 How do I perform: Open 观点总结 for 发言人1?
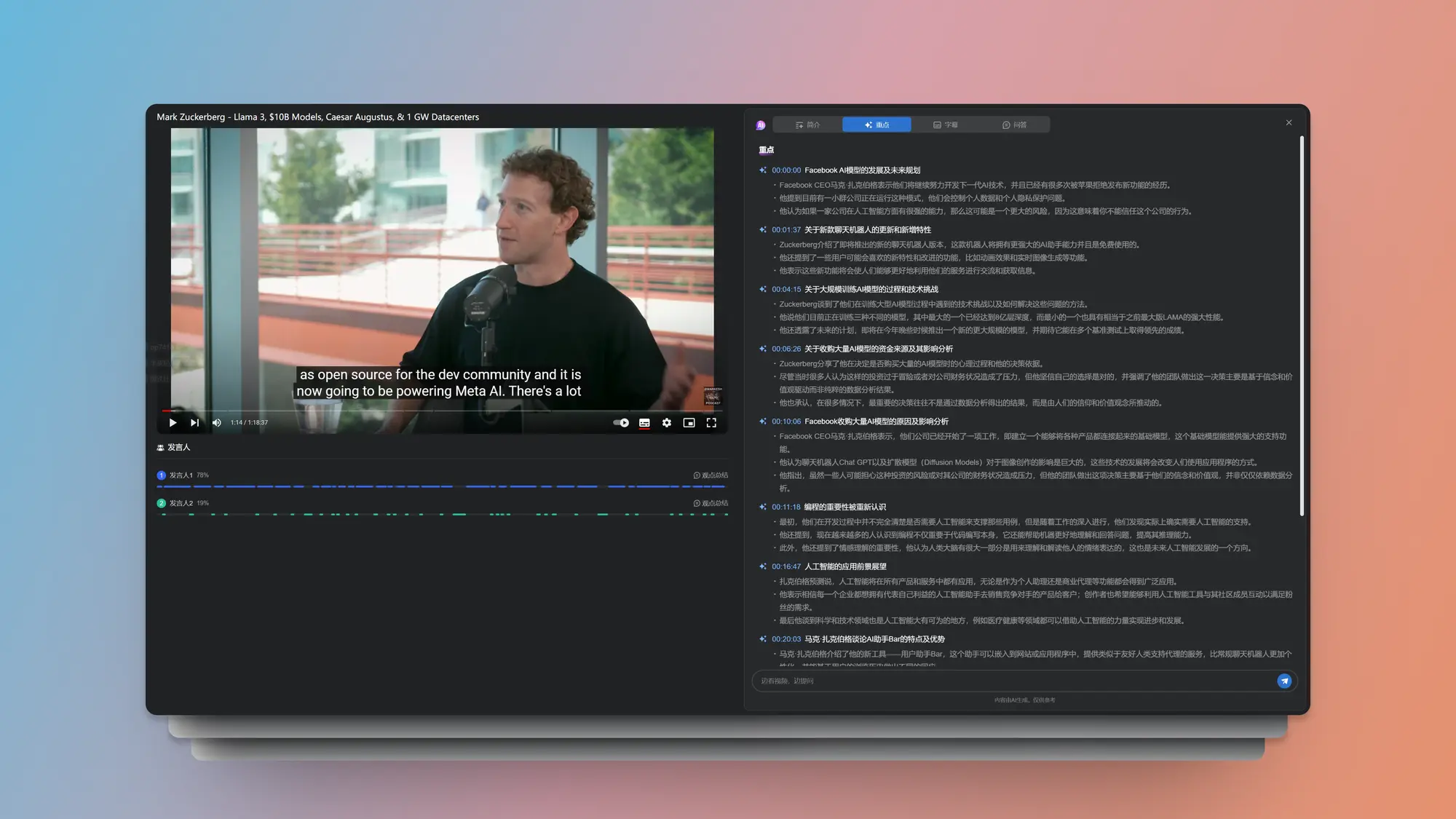(711, 475)
